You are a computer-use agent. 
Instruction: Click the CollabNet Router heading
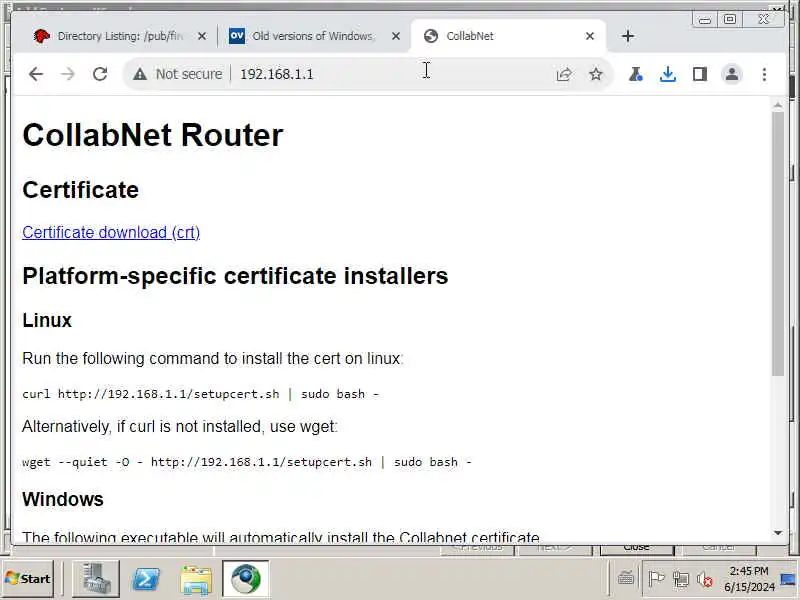coord(153,135)
